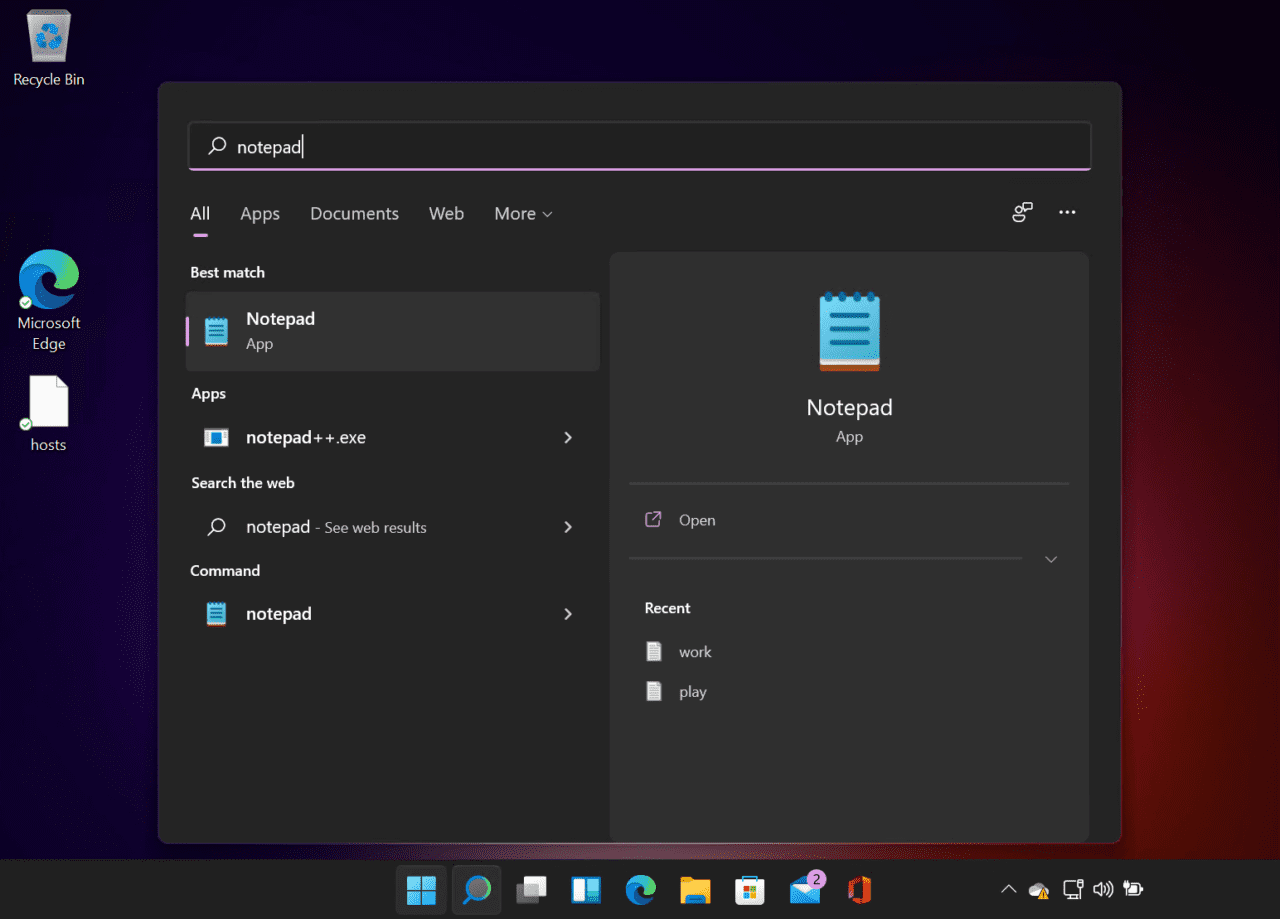Screen dimensions: 1280x919
Task: Open the Recycle Bin desktop icon
Action: click(48, 48)
